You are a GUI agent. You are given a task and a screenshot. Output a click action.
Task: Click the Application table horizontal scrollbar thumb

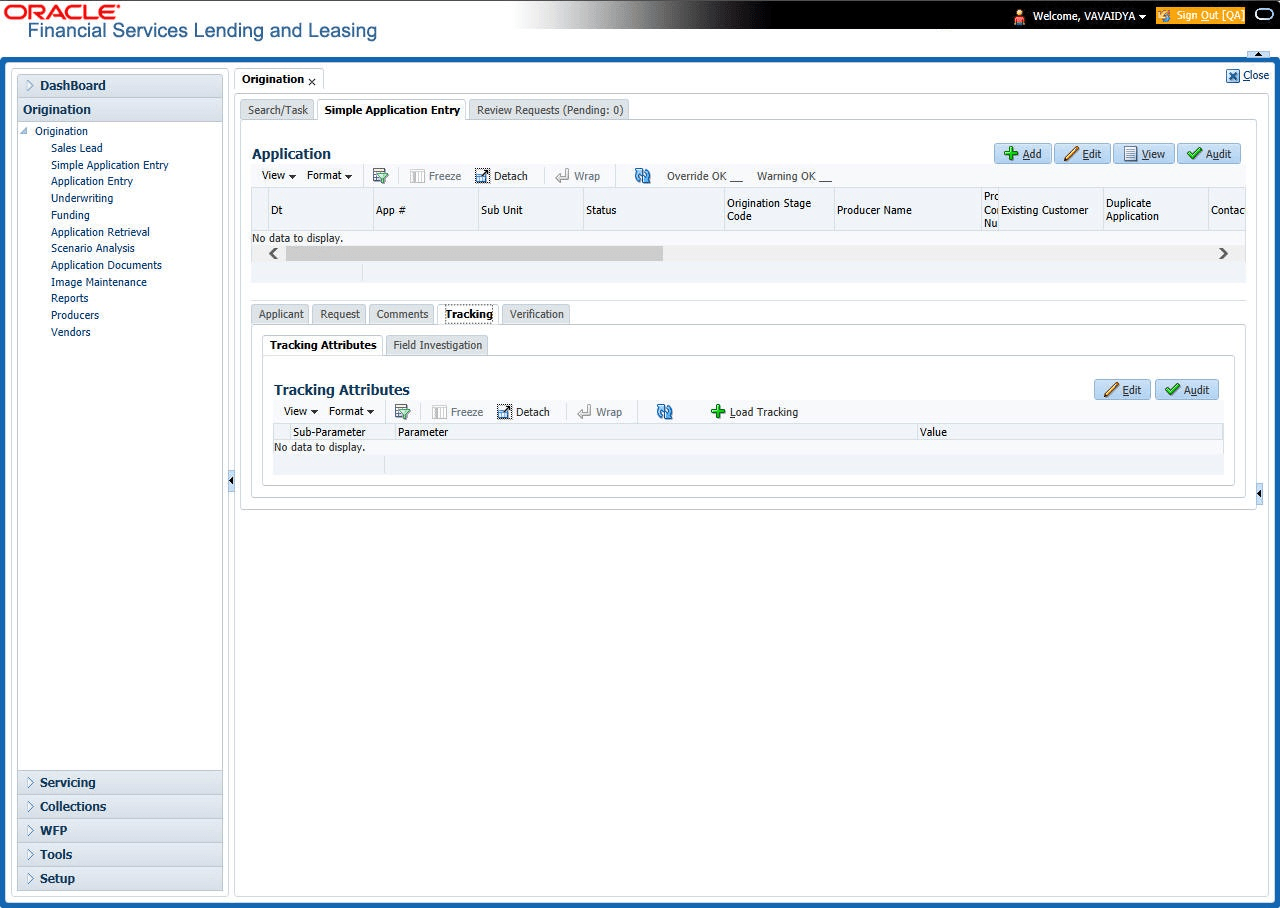[x=474, y=254]
